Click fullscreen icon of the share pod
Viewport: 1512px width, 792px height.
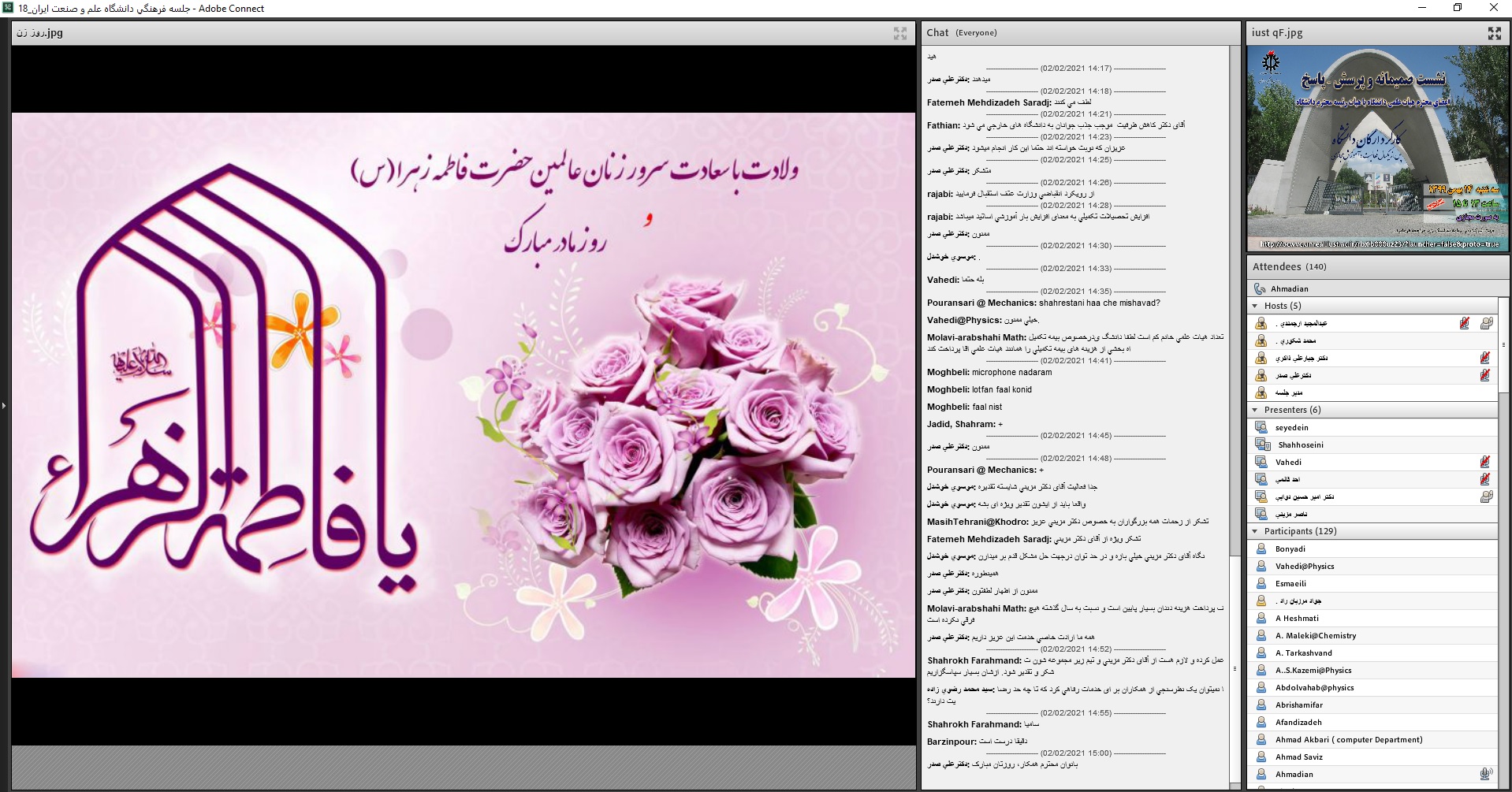click(x=899, y=33)
